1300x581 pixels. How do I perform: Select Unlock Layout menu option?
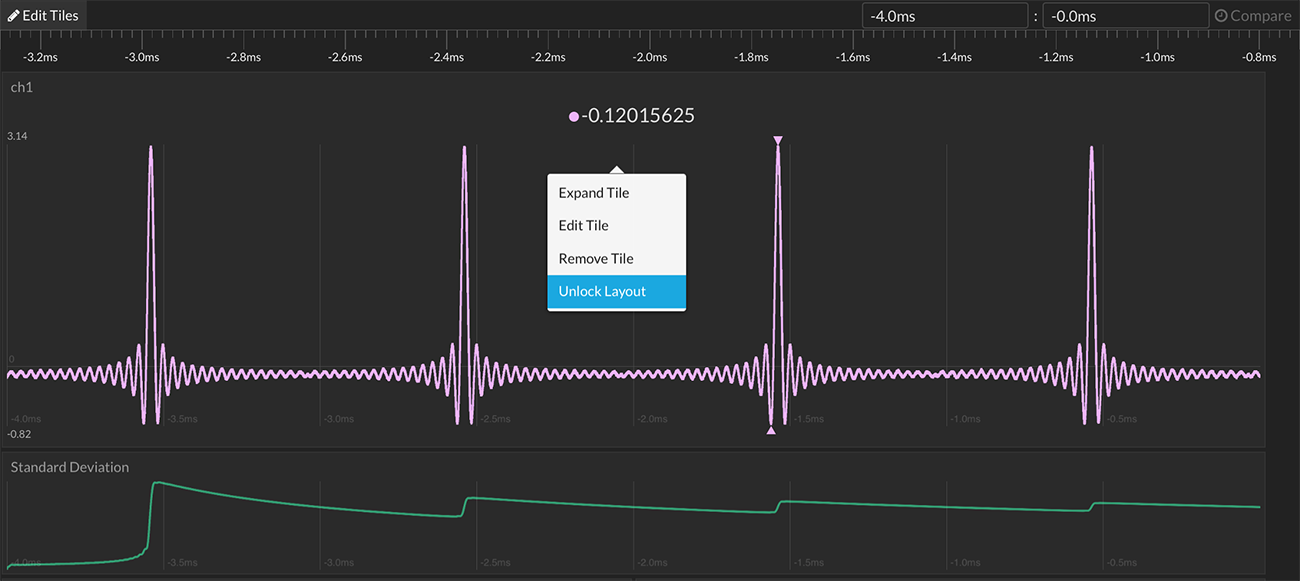point(602,292)
